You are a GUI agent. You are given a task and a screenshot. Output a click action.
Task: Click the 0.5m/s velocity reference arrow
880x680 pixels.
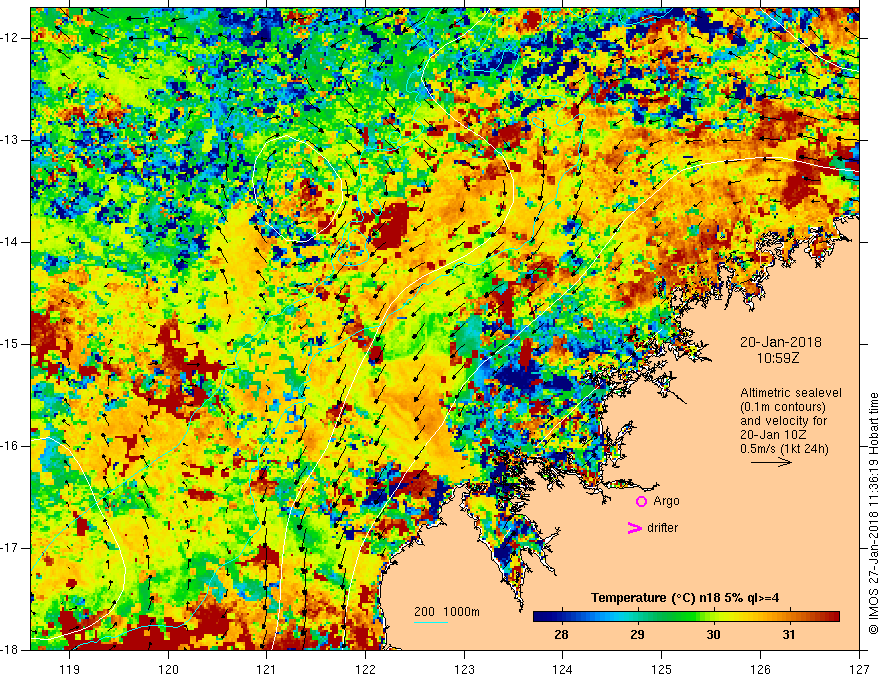tap(771, 462)
